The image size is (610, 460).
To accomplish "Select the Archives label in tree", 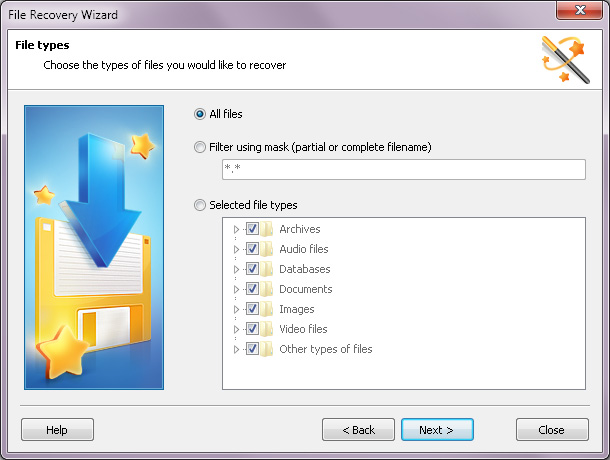I will pyautogui.click(x=300, y=229).
